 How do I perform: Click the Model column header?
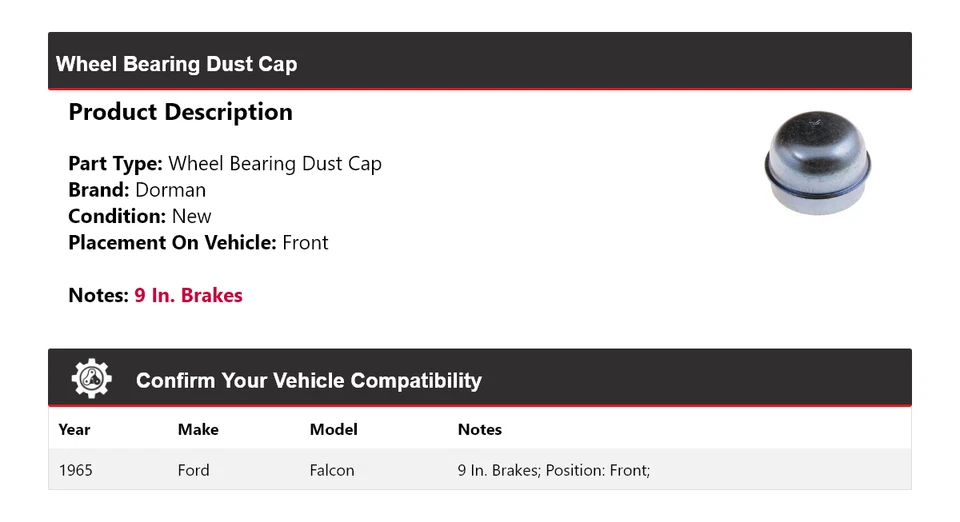333,430
